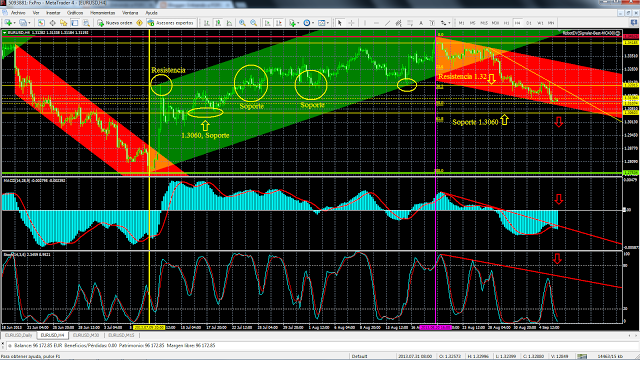
Task: Expand the new chart dropdown arrow
Action: click(15, 23)
